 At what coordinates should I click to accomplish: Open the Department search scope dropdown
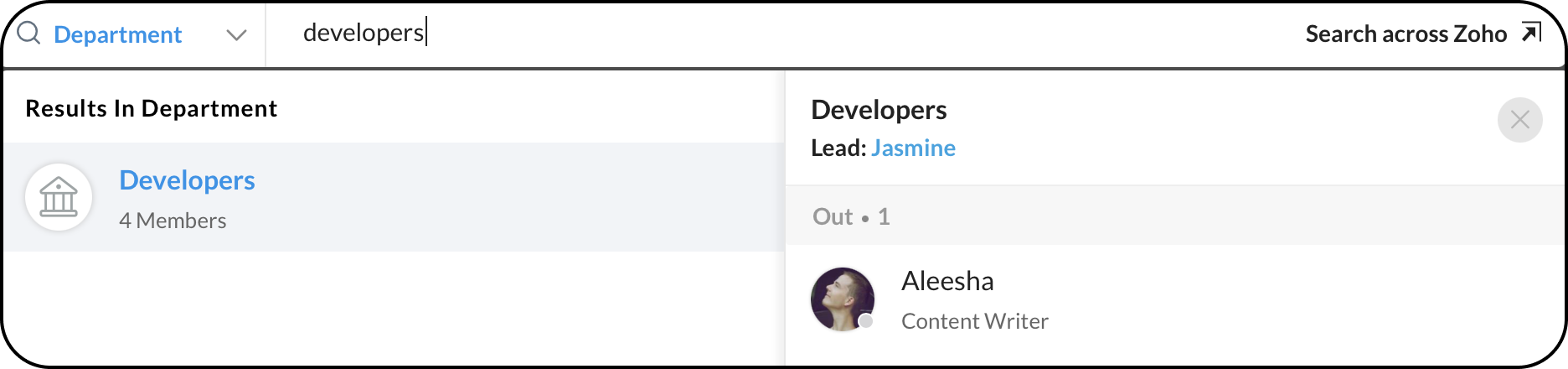[118, 34]
